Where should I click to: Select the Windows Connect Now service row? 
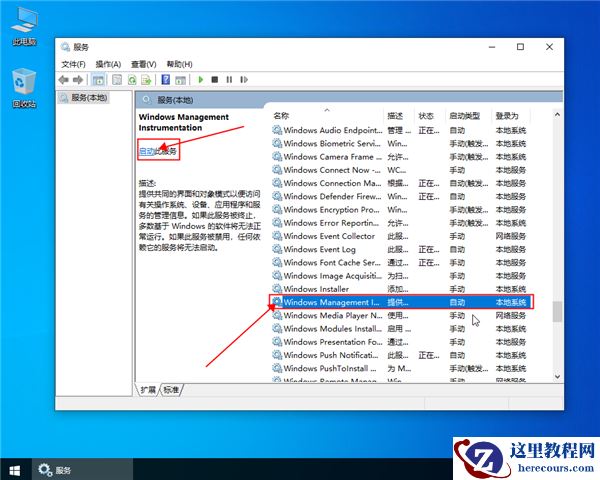pos(401,170)
